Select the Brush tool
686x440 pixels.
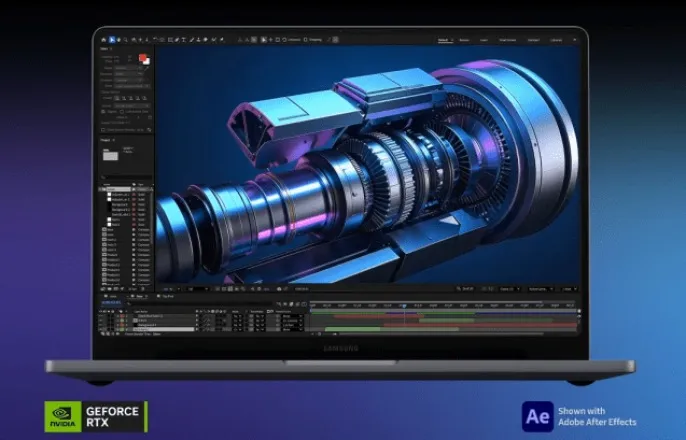[x=192, y=40]
